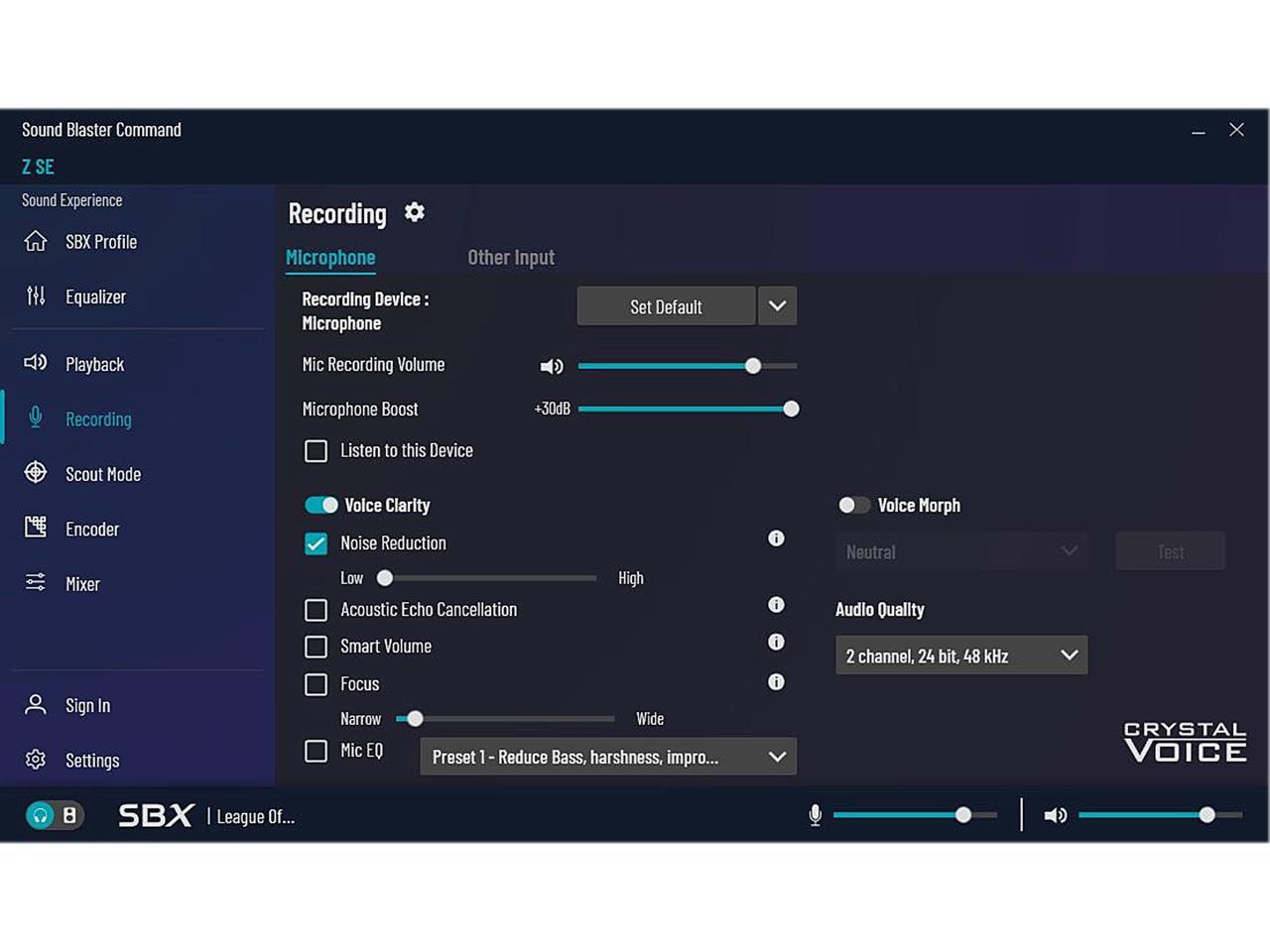Viewport: 1270px width, 952px height.
Task: Click Noise Reduction info icon
Action: (x=776, y=538)
